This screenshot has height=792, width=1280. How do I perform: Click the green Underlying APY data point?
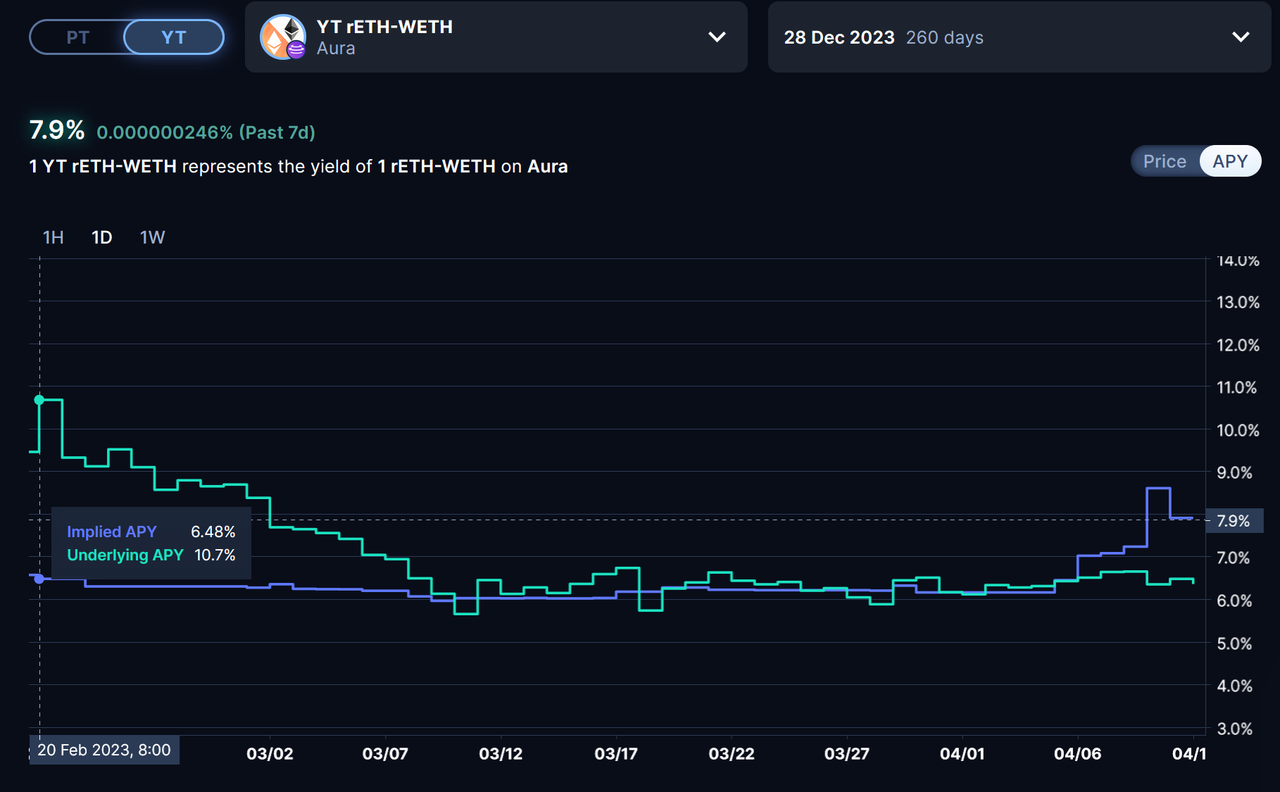(x=39, y=400)
